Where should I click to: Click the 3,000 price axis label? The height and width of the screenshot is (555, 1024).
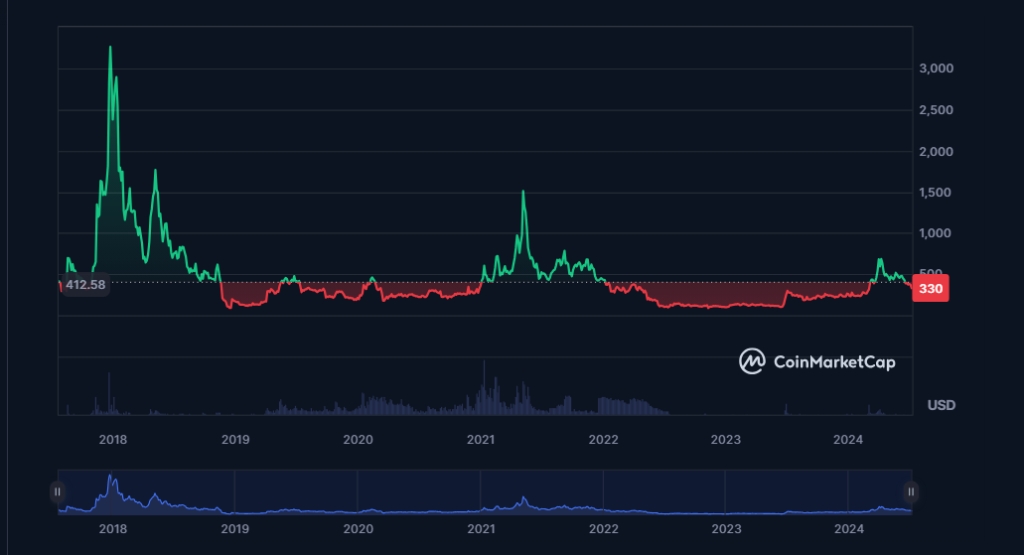tap(937, 69)
